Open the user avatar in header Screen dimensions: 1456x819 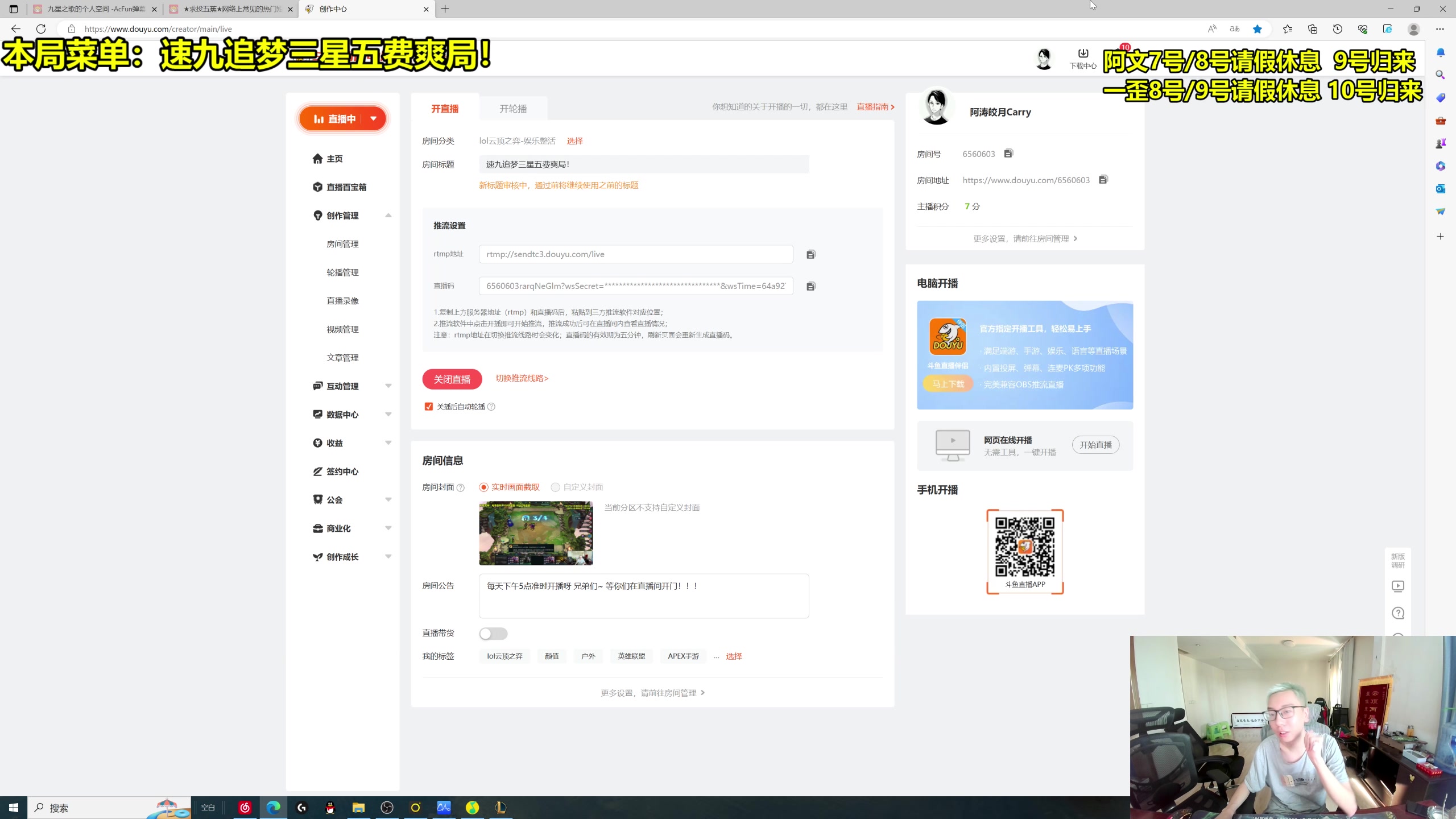tap(1044, 59)
